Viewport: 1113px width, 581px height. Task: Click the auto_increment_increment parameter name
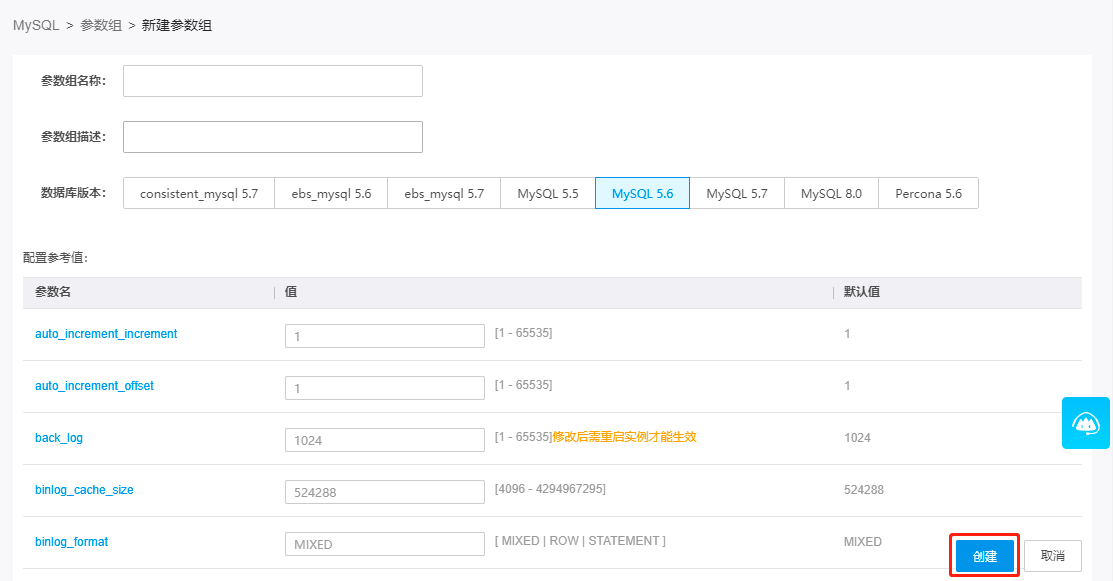(106, 334)
